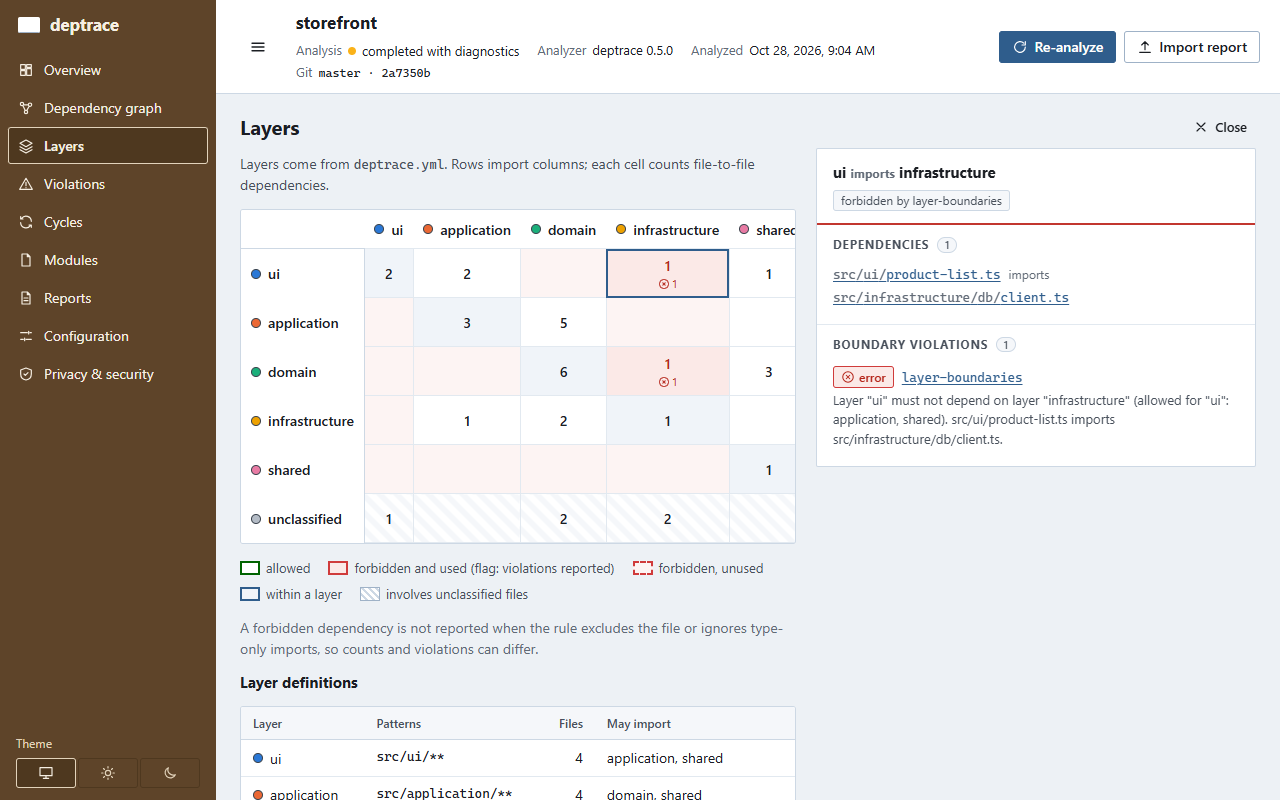The height and width of the screenshot is (800, 1280).
Task: Select infrastructure to application cell
Action: tap(467, 420)
